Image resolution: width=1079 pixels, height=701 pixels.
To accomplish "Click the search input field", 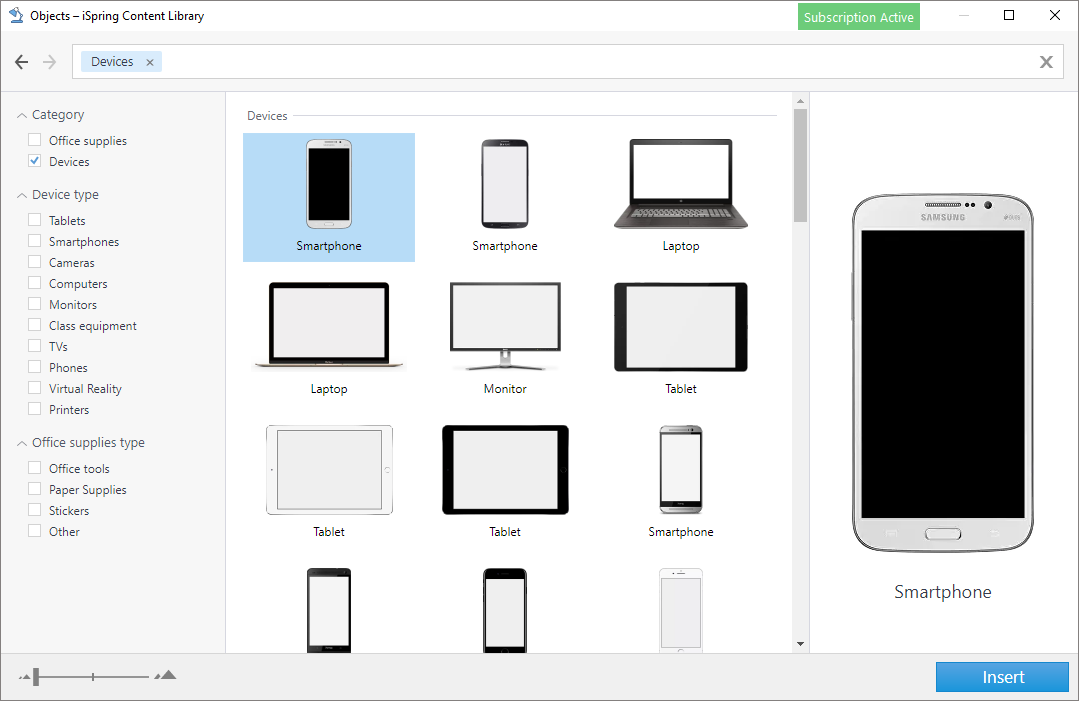I will [x=600, y=62].
